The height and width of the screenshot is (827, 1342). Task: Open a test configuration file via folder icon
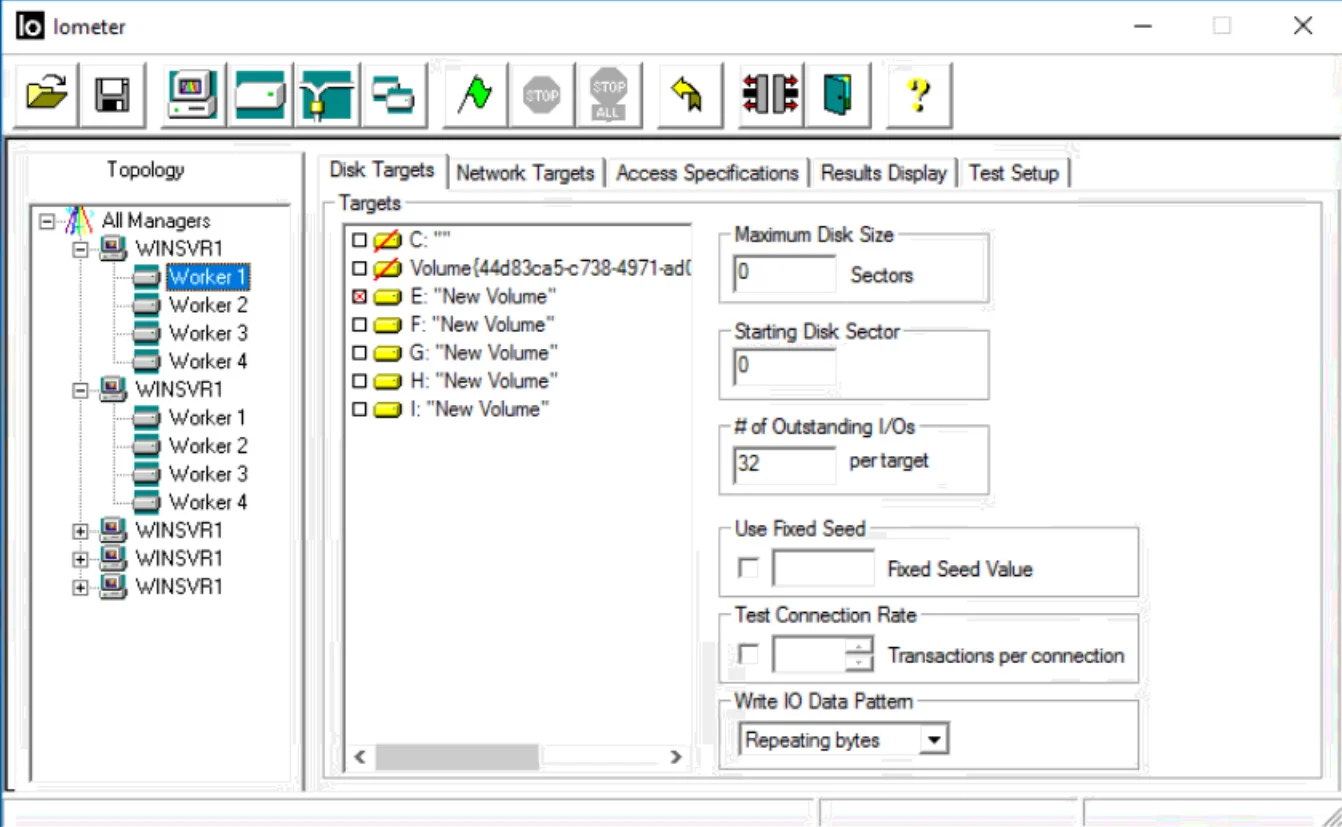pyautogui.click(x=46, y=95)
